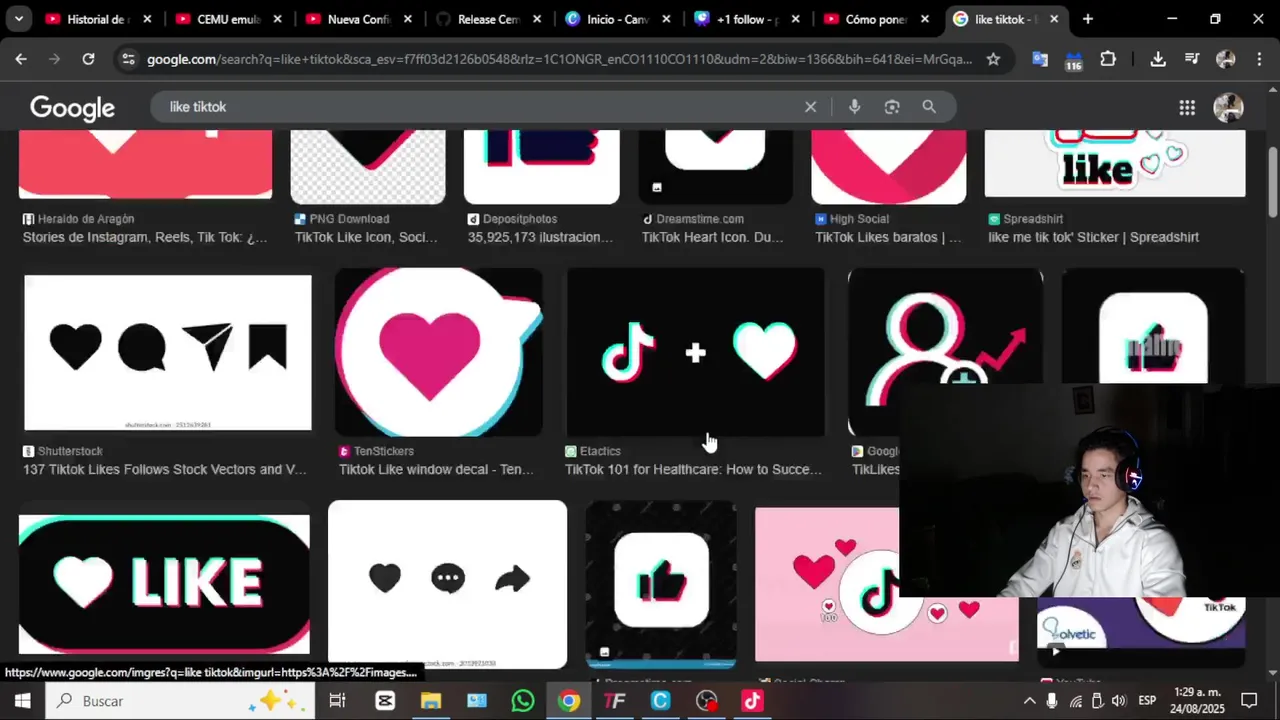
Task: View site information icon in address bar
Action: tap(128, 59)
